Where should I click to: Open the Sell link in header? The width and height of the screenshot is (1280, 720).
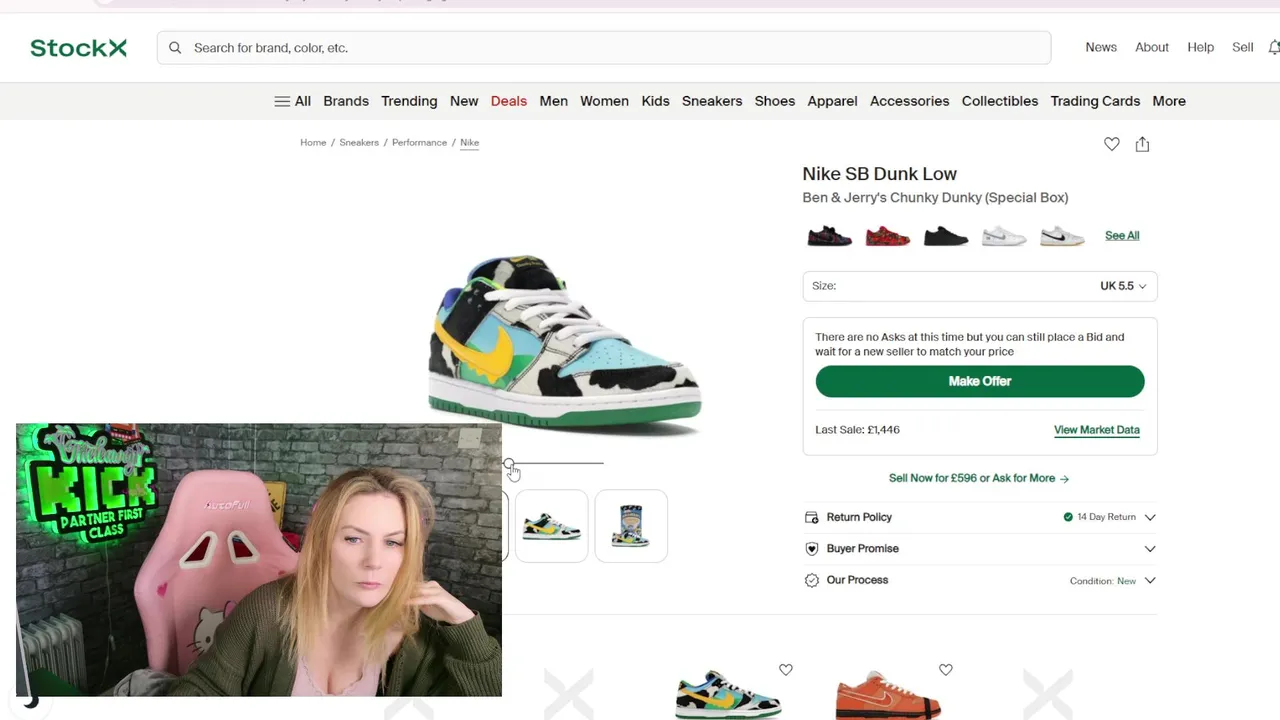click(x=1242, y=47)
